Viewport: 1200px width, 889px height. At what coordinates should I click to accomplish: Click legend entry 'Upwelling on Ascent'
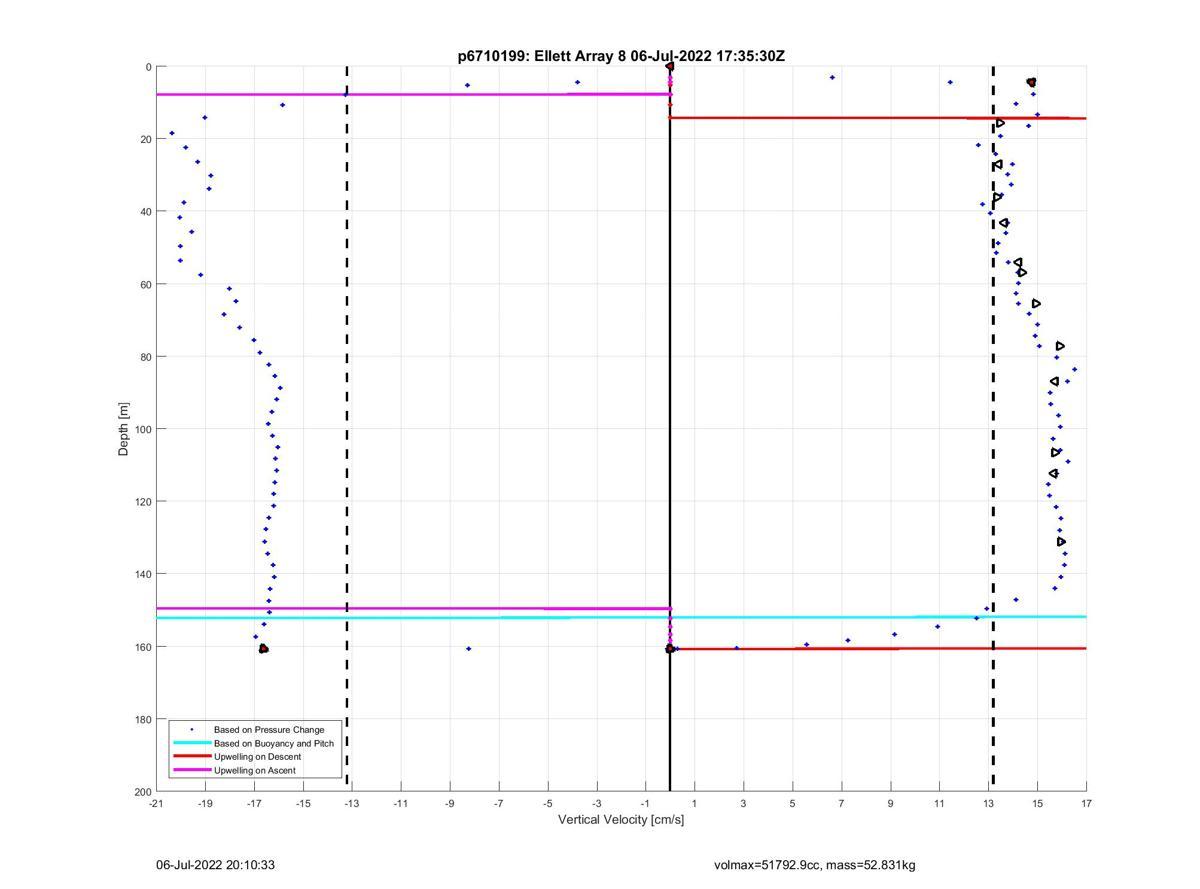[x=255, y=769]
